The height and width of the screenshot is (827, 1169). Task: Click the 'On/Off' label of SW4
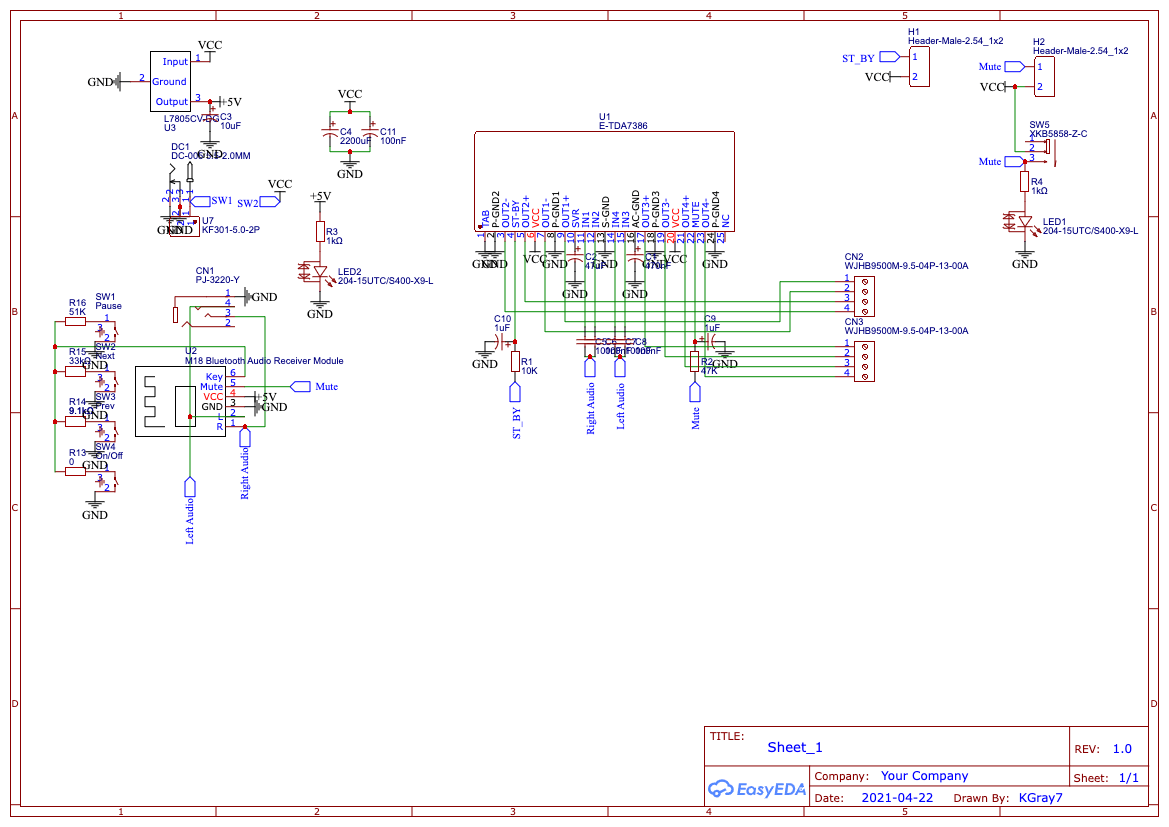[109, 456]
